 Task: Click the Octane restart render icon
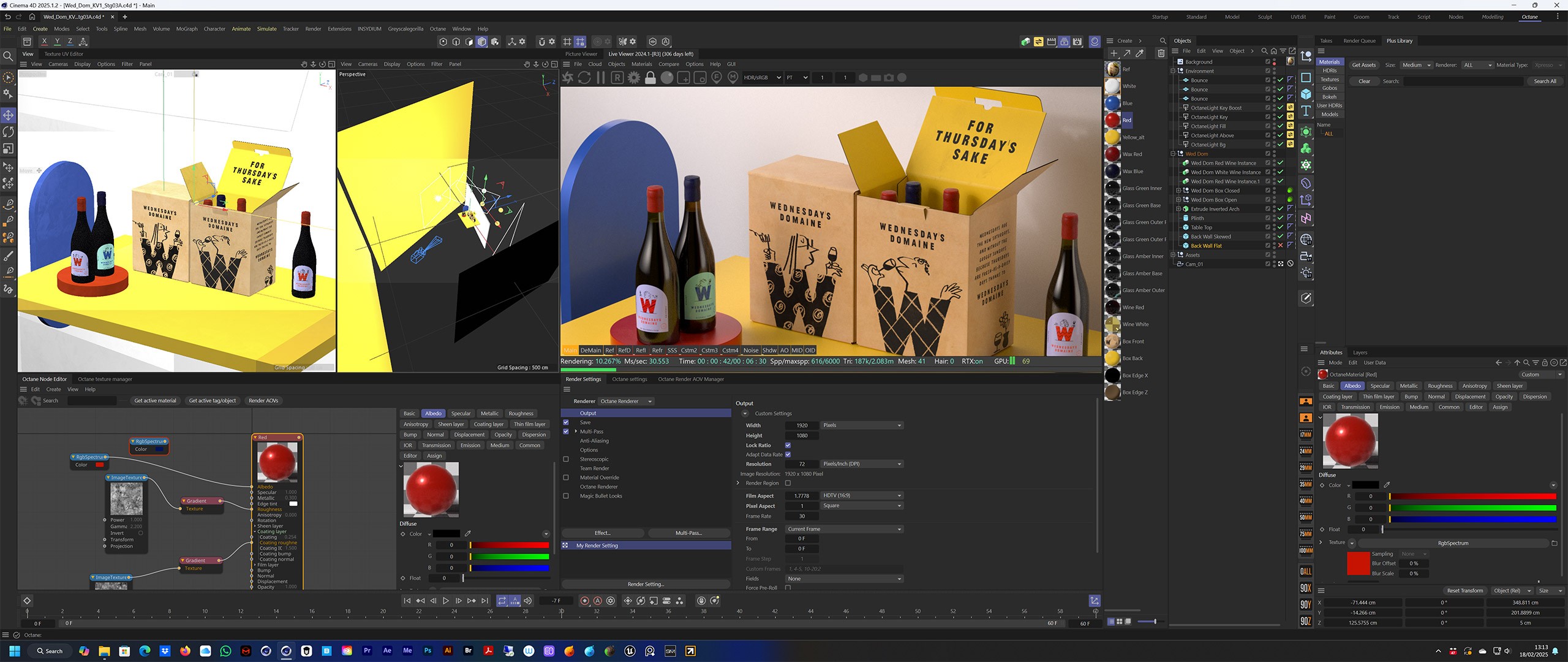pyautogui.click(x=584, y=78)
